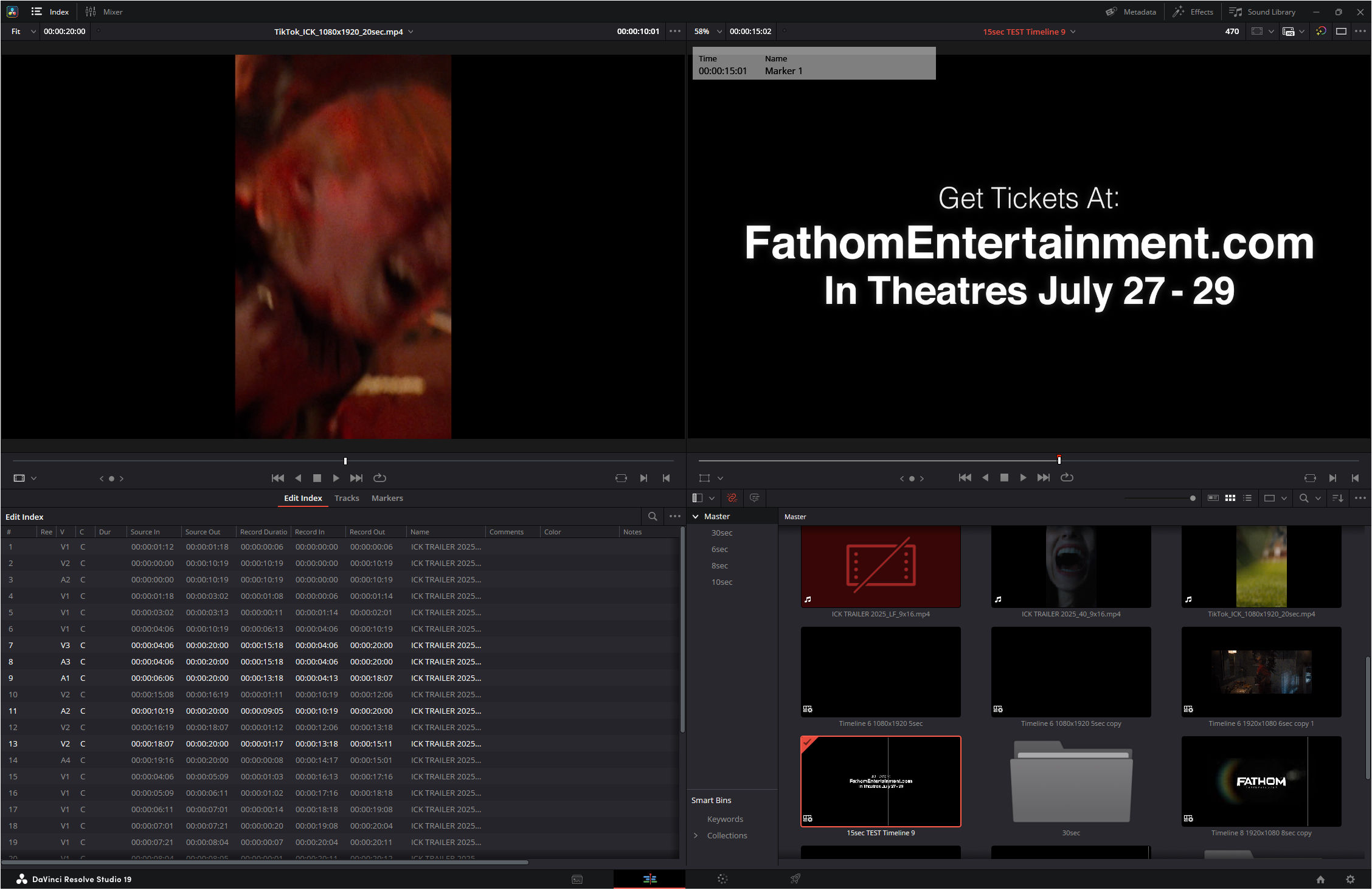This screenshot has width=1372, height=890.
Task: Go to first frame in timeline viewer
Action: 965,478
